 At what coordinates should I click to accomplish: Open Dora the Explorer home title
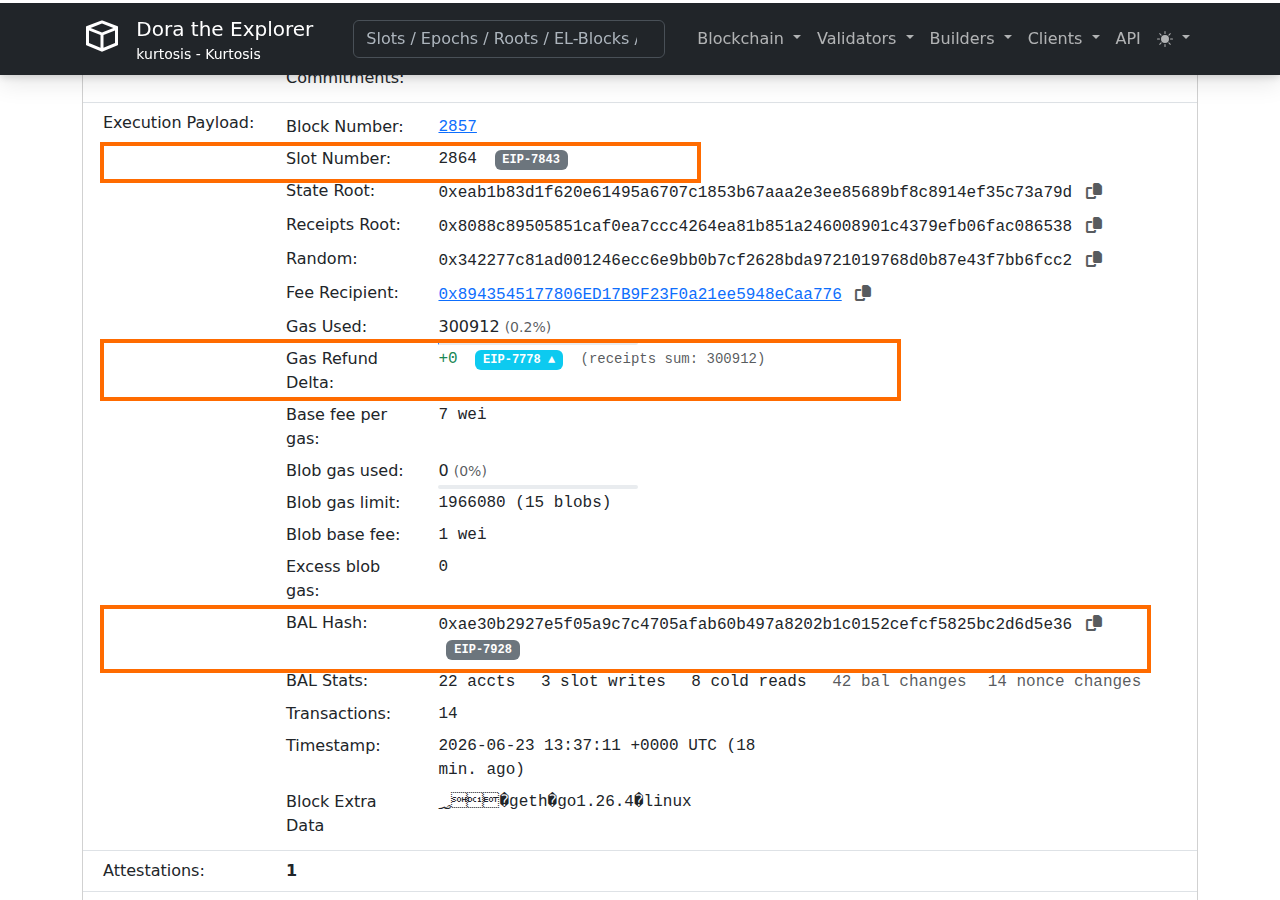coord(225,29)
